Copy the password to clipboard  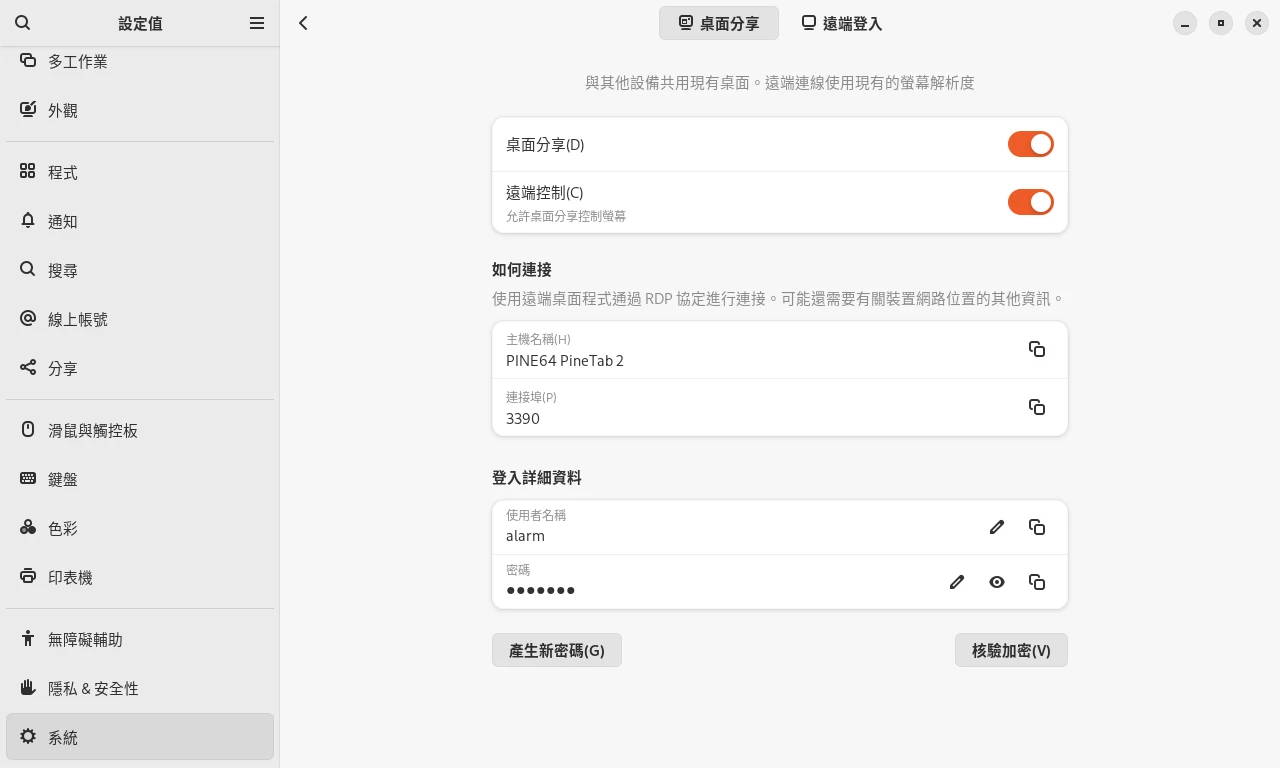(x=1037, y=582)
